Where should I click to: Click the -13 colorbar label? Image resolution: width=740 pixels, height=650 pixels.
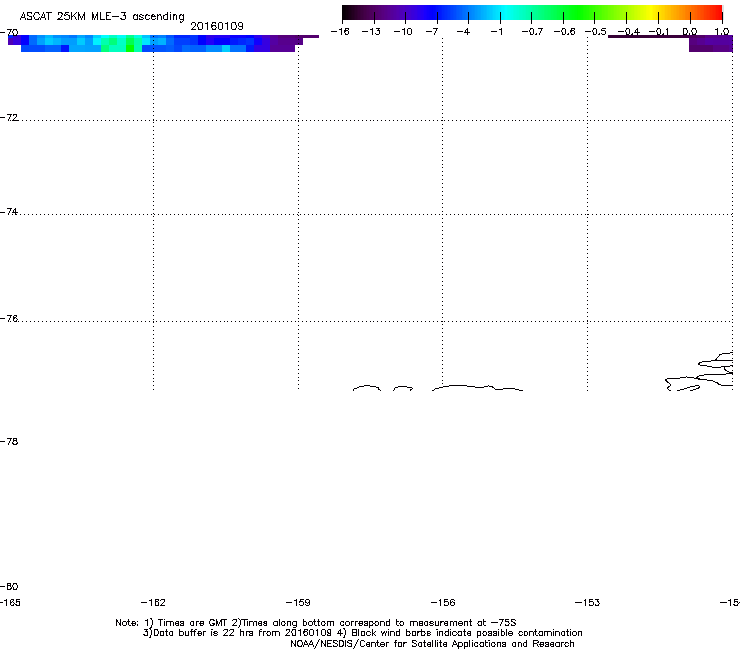[x=371, y=32]
